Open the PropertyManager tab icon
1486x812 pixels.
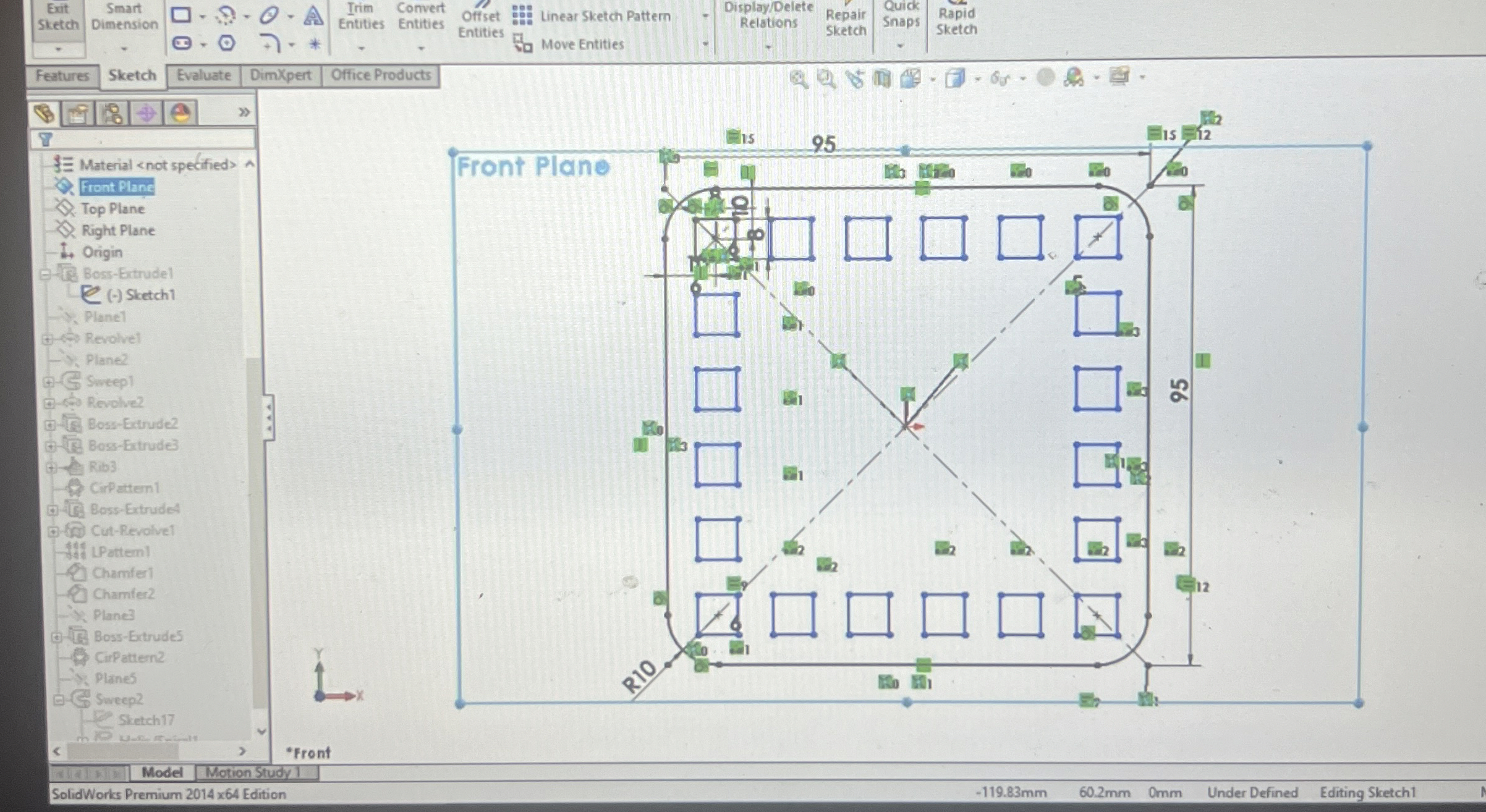77,114
